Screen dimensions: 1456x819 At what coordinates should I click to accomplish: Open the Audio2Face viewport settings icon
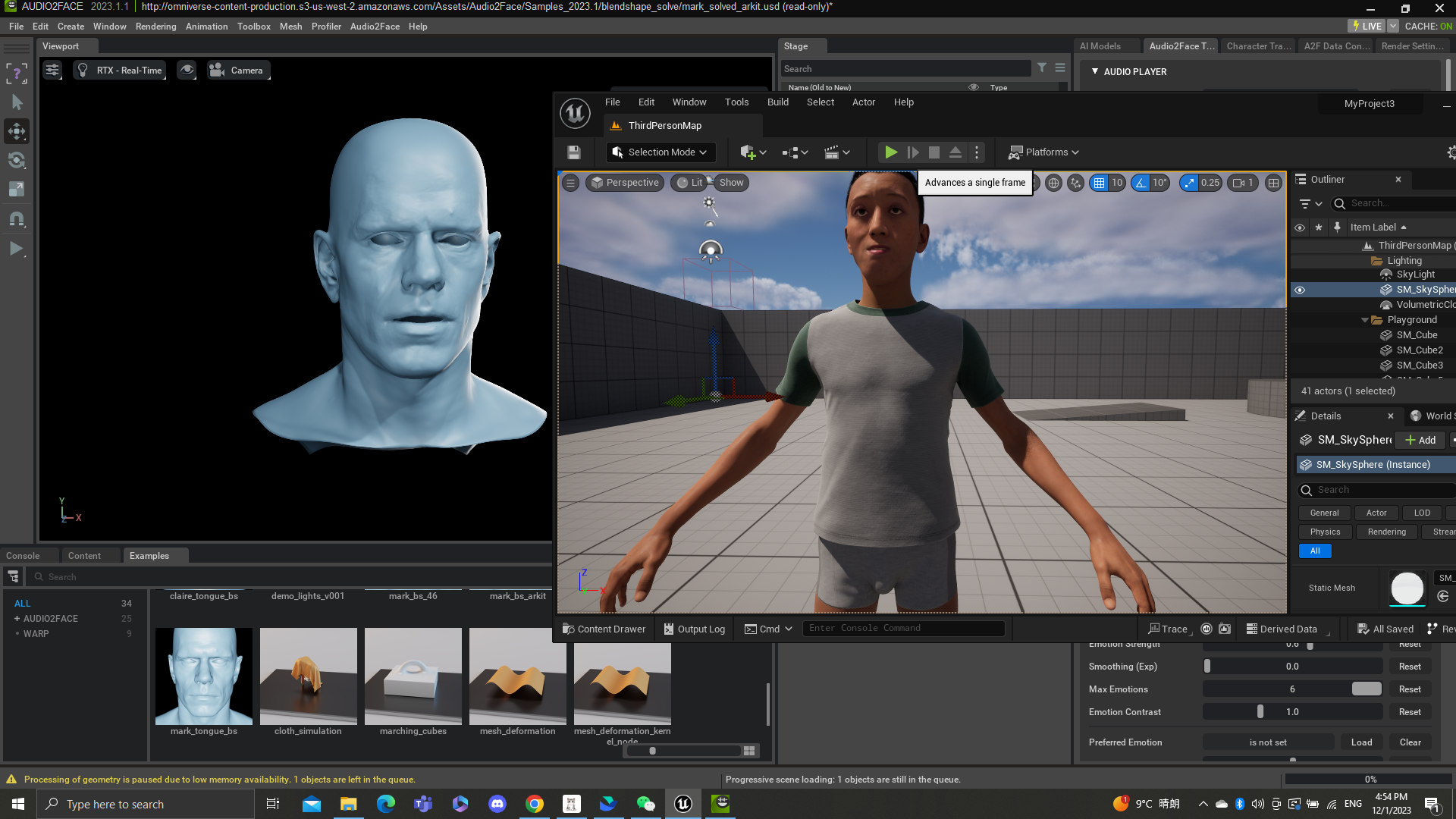pyautogui.click(x=52, y=70)
